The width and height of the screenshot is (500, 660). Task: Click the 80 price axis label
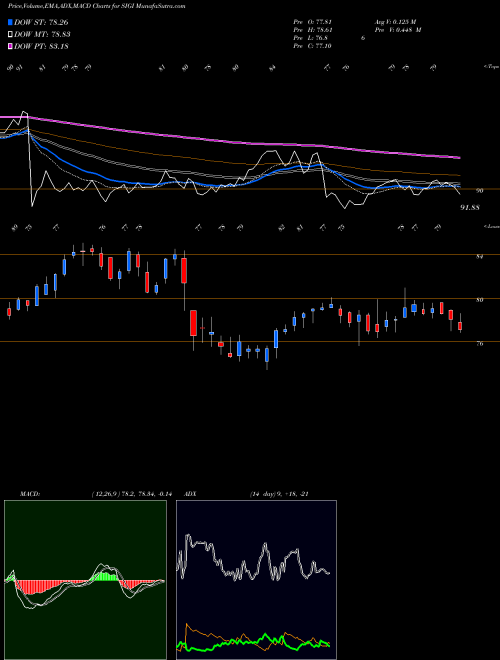(479, 300)
